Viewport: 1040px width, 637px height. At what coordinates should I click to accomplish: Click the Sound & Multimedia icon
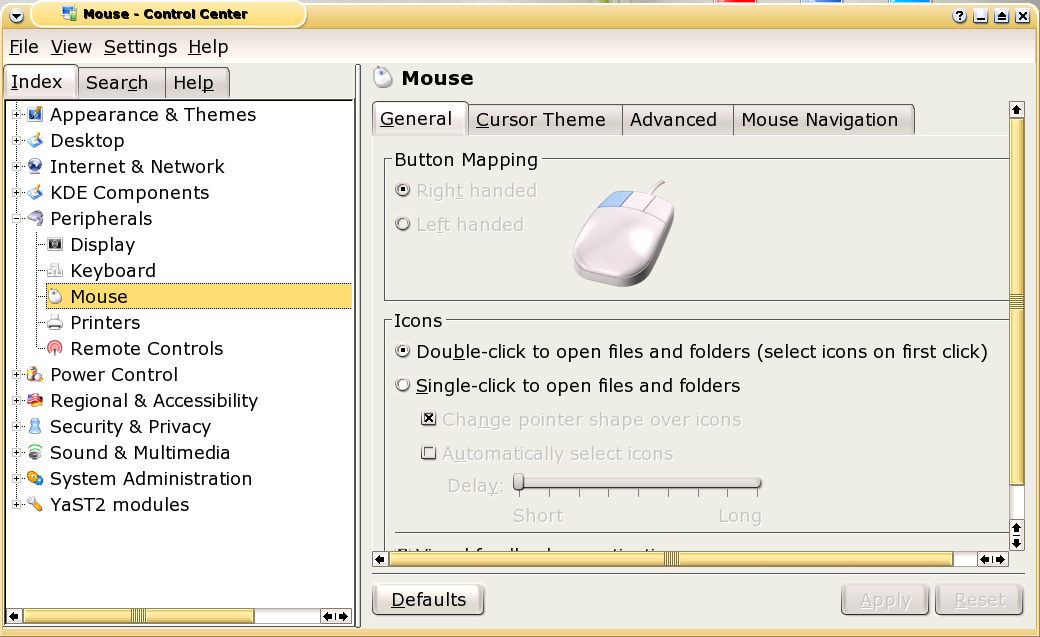(35, 452)
